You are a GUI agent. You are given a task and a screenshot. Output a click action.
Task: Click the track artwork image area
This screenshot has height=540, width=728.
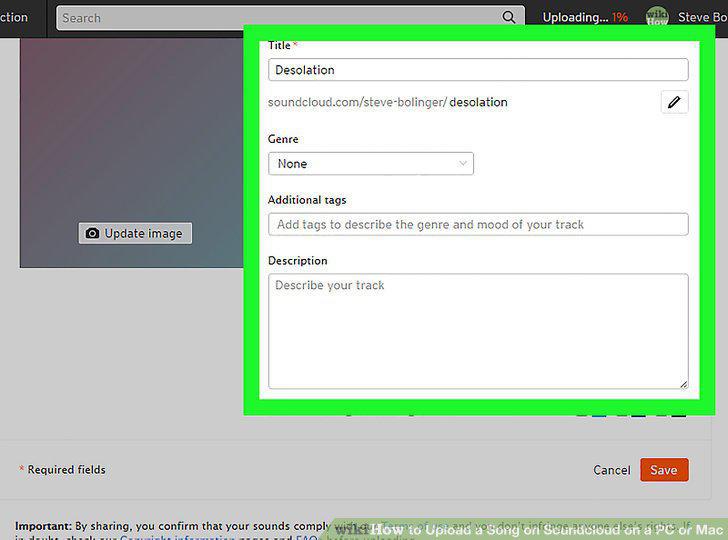pos(131,153)
